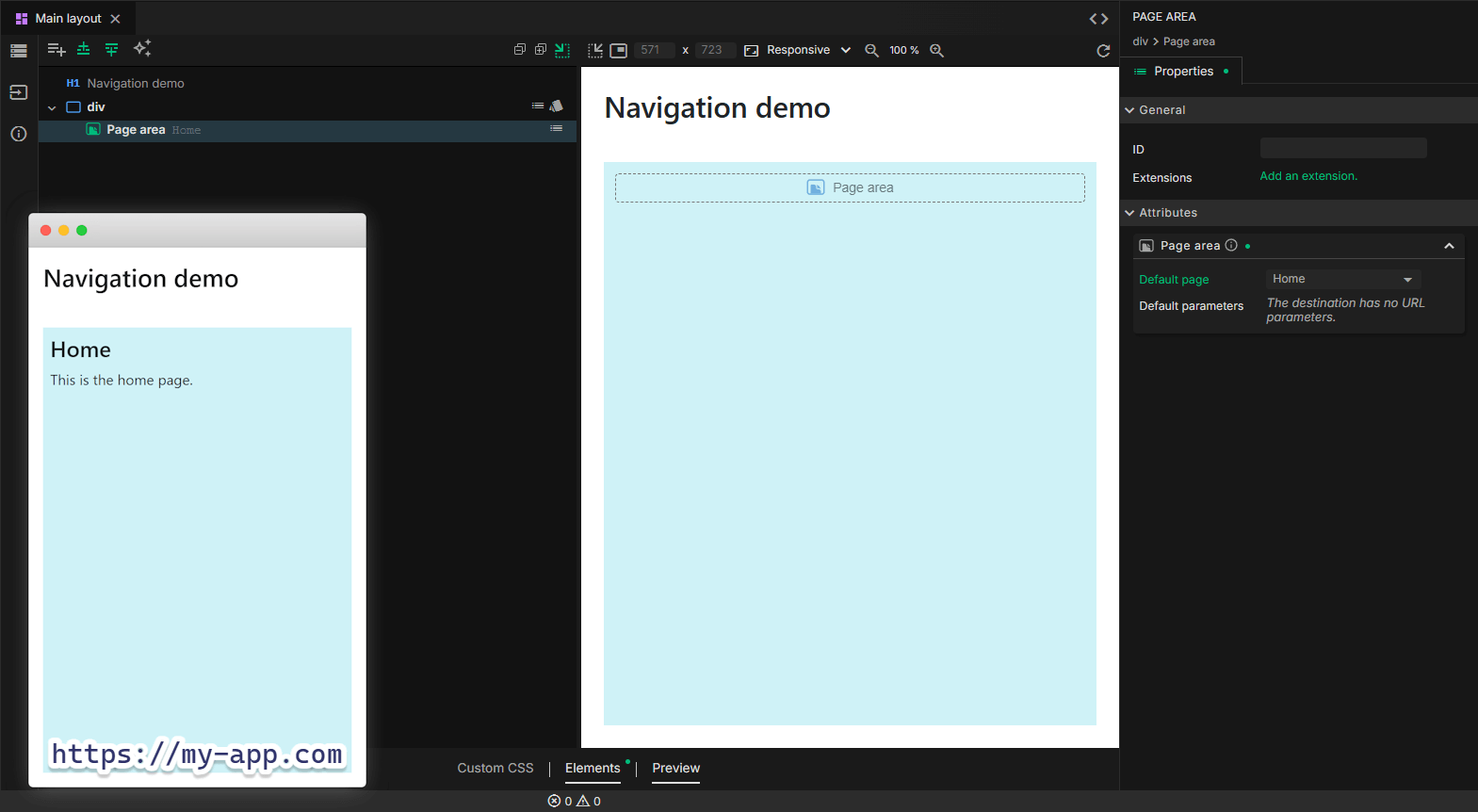Click the zoom out magnifier icon

coord(871,51)
